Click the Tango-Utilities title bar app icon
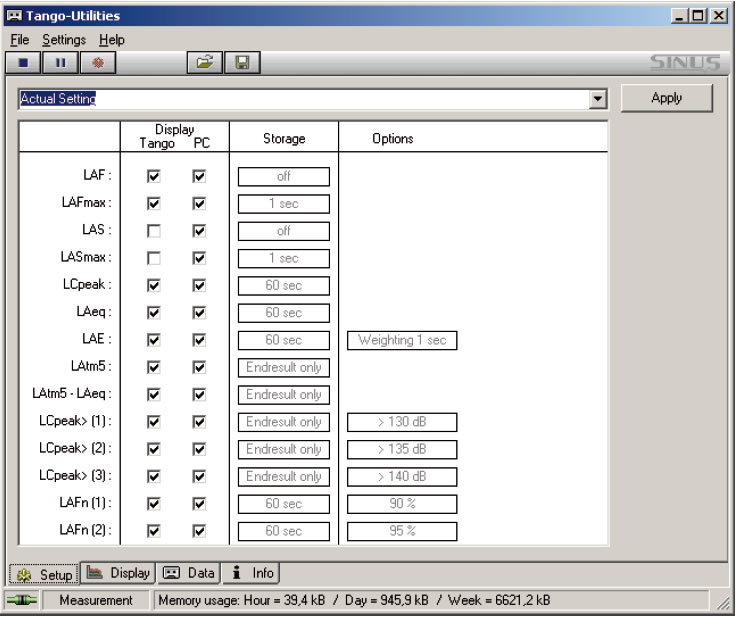The image size is (737, 617). click(14, 17)
